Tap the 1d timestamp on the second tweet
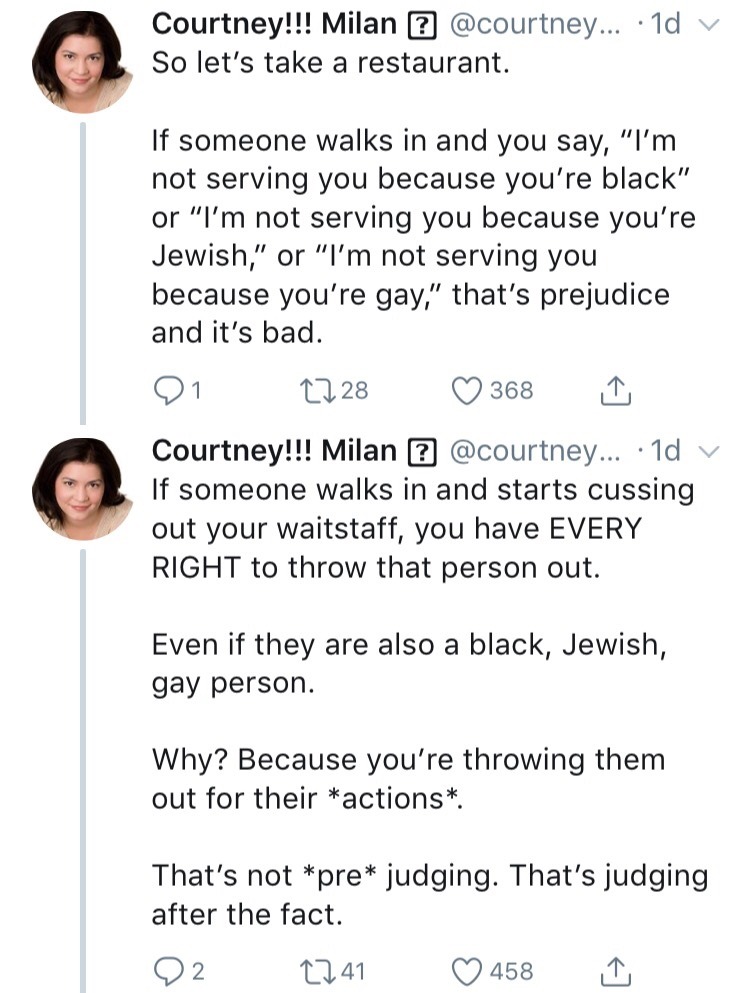The width and height of the screenshot is (750, 993). [663, 451]
